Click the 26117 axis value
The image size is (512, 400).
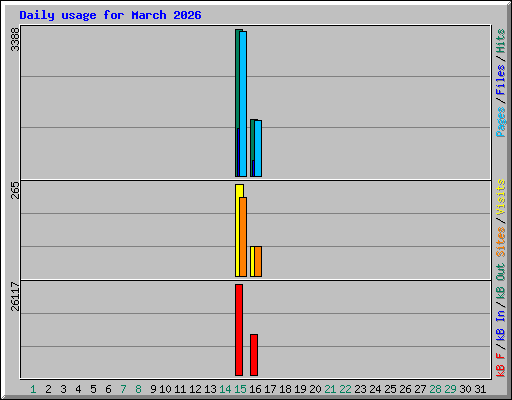[15, 296]
